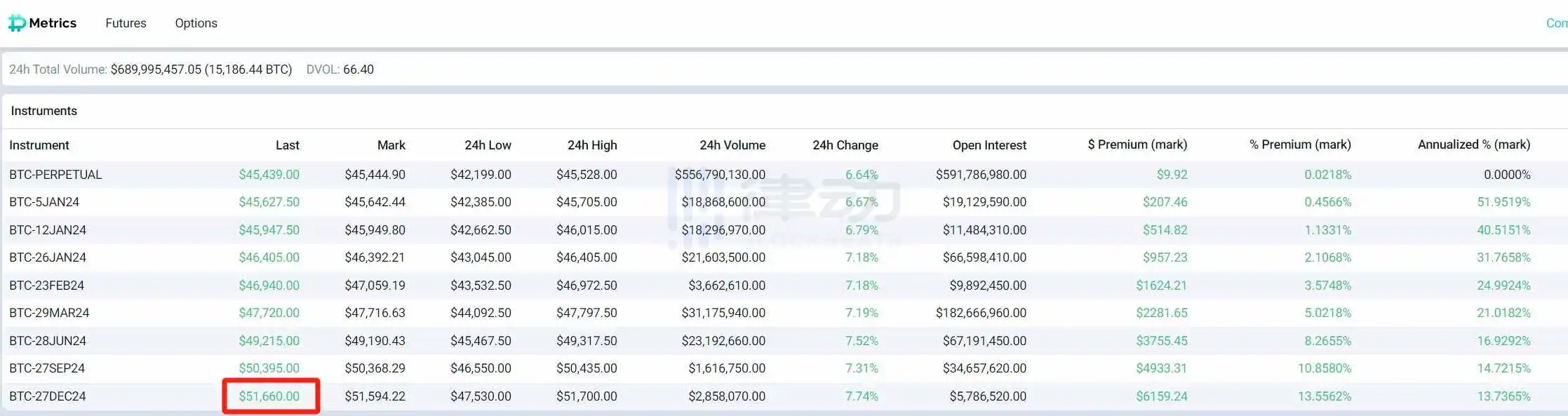Sort by the Instrument column header
The height and width of the screenshot is (416, 1568).
(x=39, y=145)
